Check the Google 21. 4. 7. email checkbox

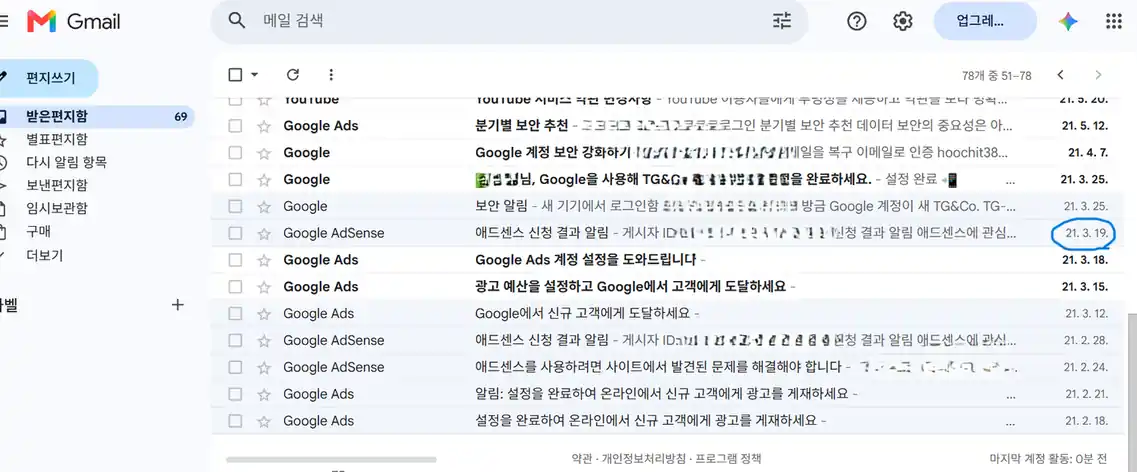[235, 153]
